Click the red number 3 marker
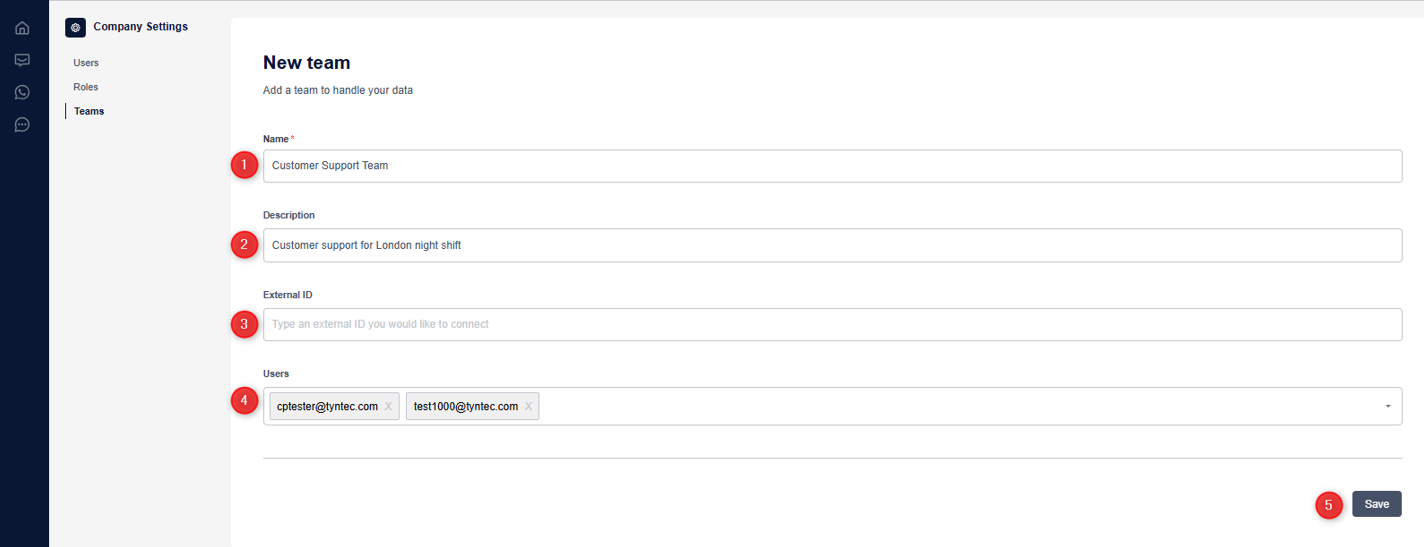Viewport: 1424px width, 547px height. point(244,324)
